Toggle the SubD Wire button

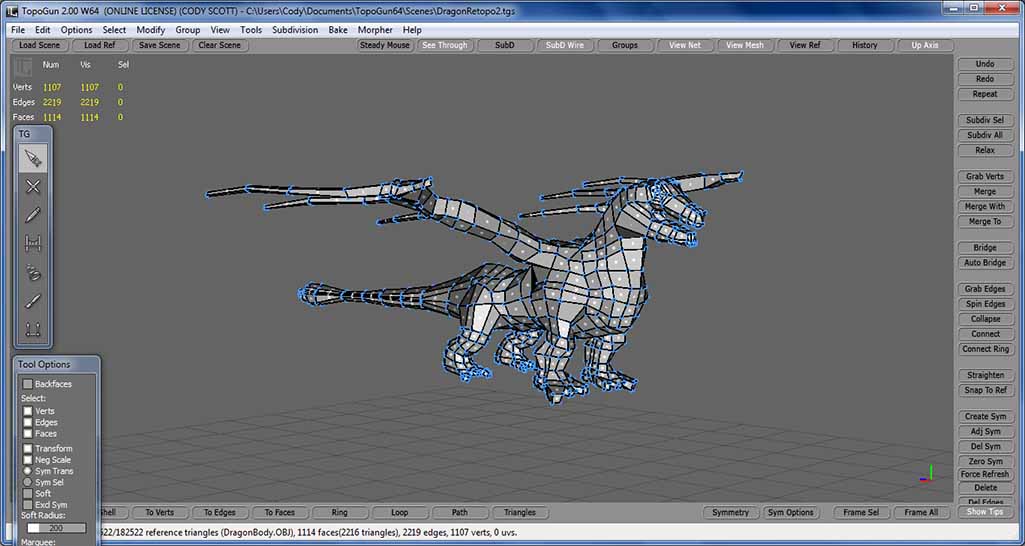click(x=565, y=45)
